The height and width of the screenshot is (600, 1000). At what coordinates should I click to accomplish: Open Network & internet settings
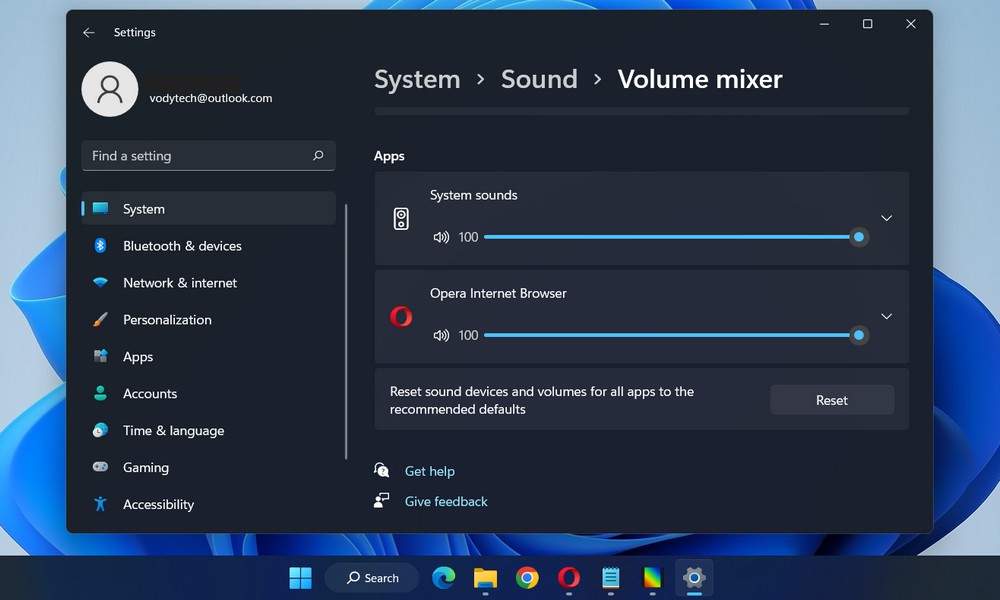tap(209, 282)
